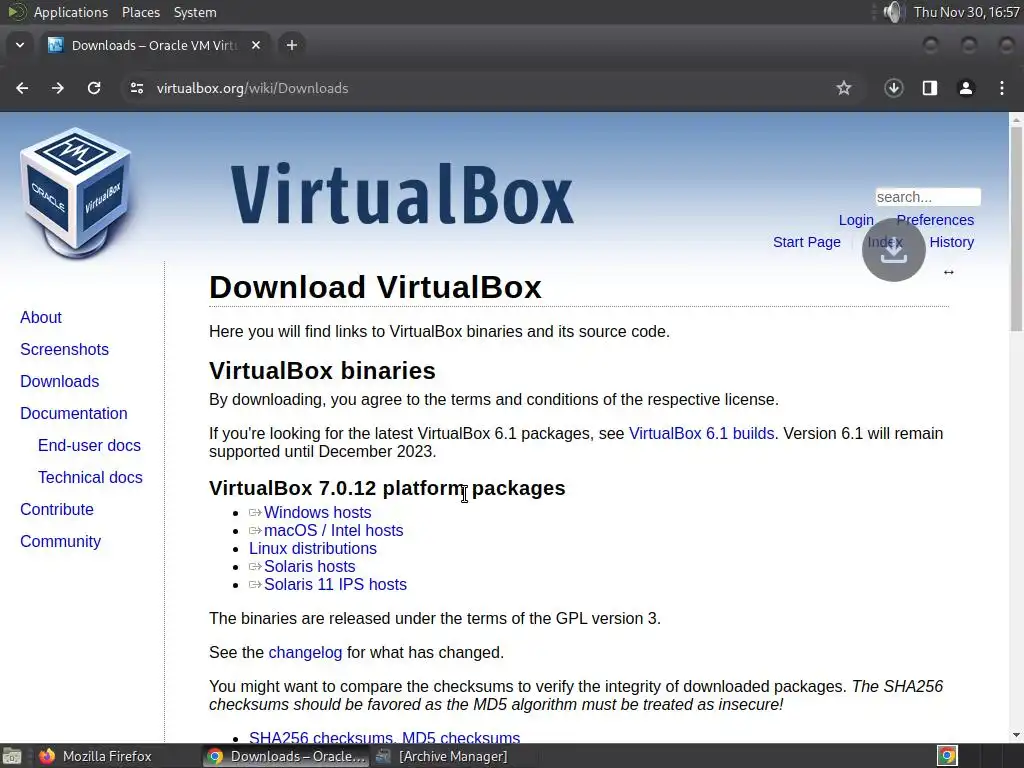Screen dimensions: 1024x768
Task: Open Technical docs link
Action: tap(90, 477)
